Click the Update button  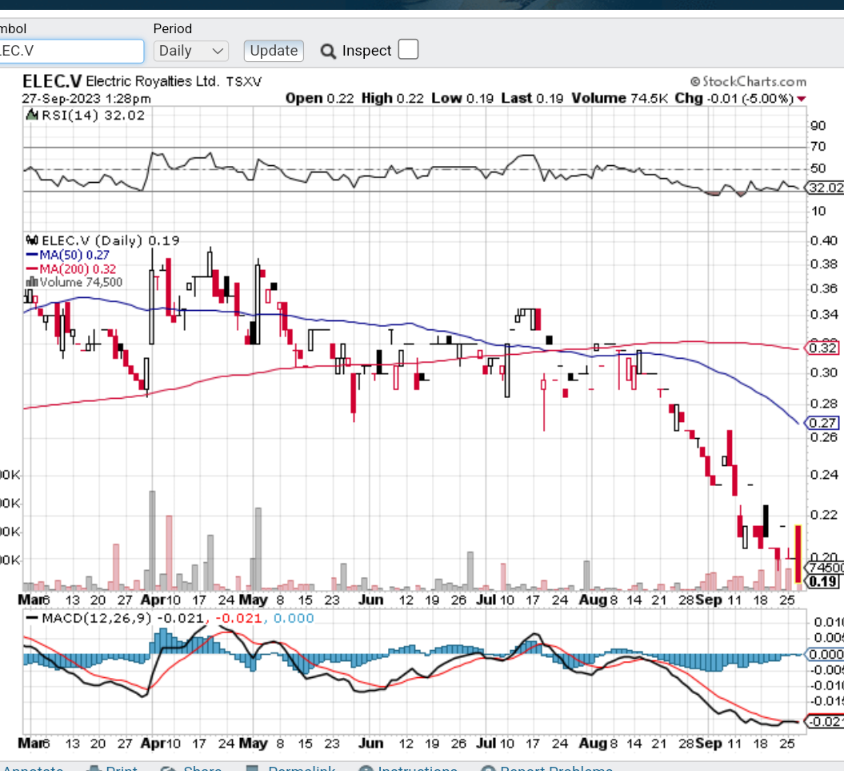(x=273, y=50)
